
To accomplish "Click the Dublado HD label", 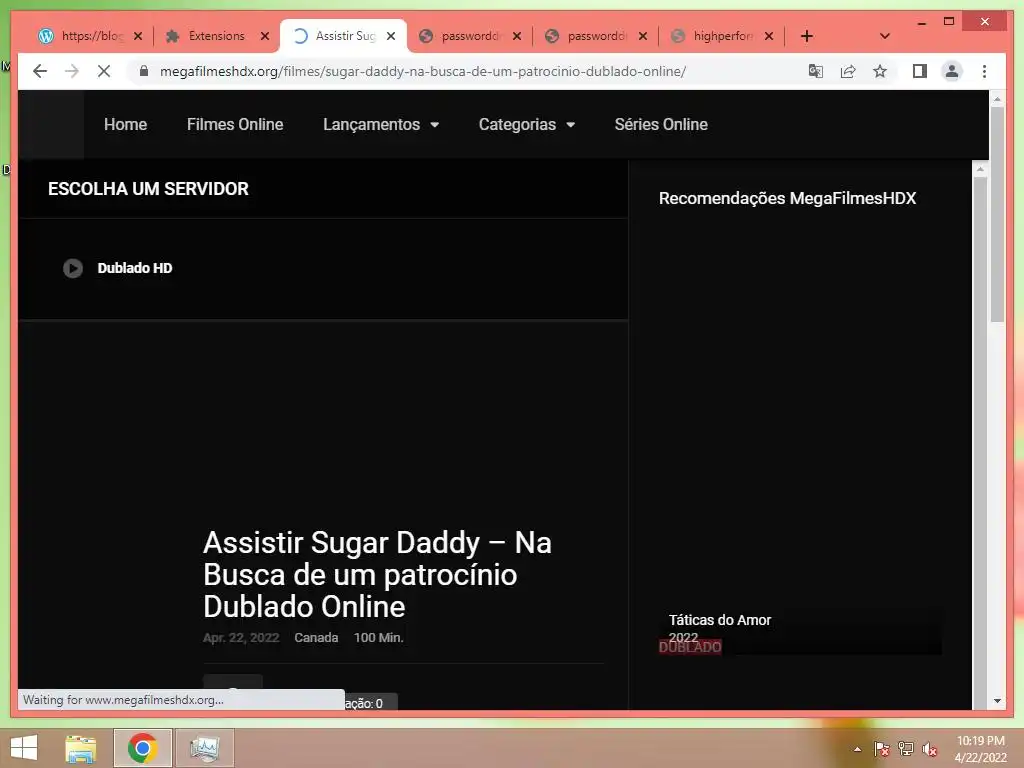I will point(135,268).
